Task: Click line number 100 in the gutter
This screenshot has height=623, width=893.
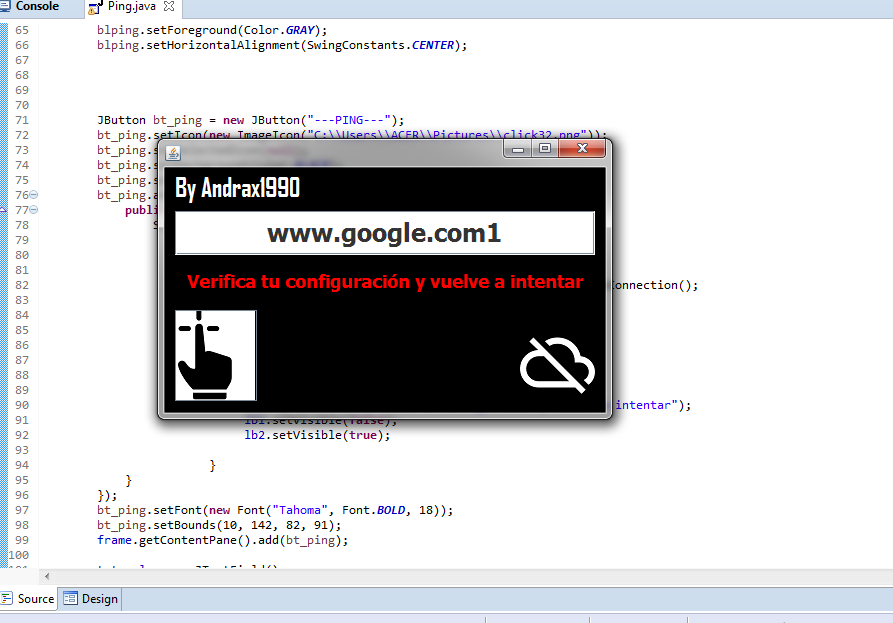Action: click(18, 555)
